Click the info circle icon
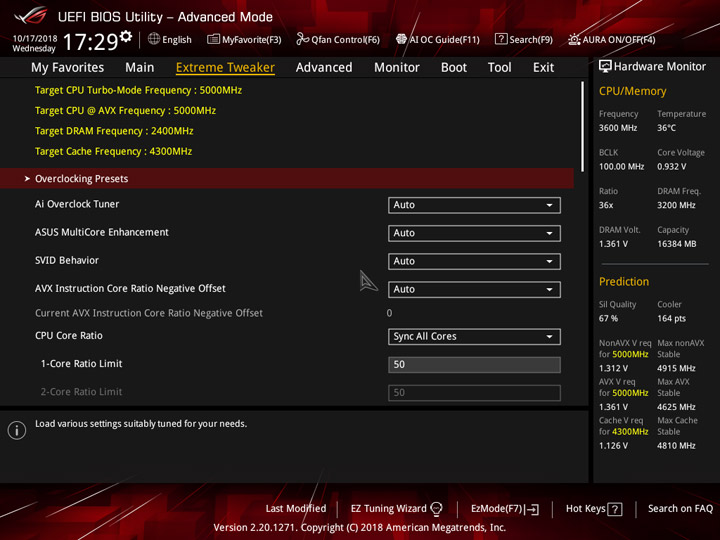This screenshot has width=720, height=540. point(17,430)
